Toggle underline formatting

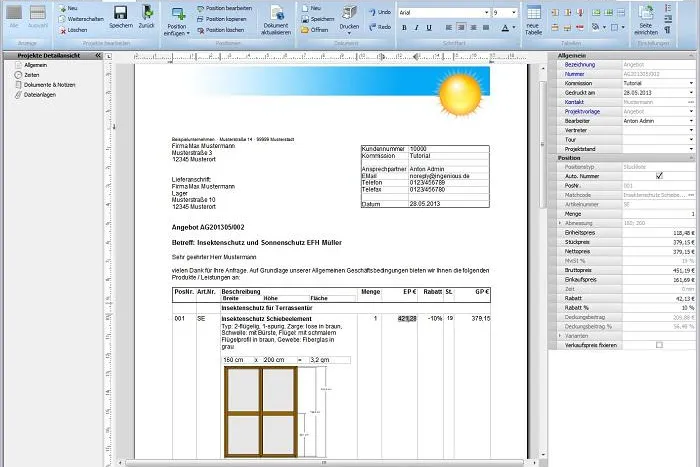(x=429, y=28)
